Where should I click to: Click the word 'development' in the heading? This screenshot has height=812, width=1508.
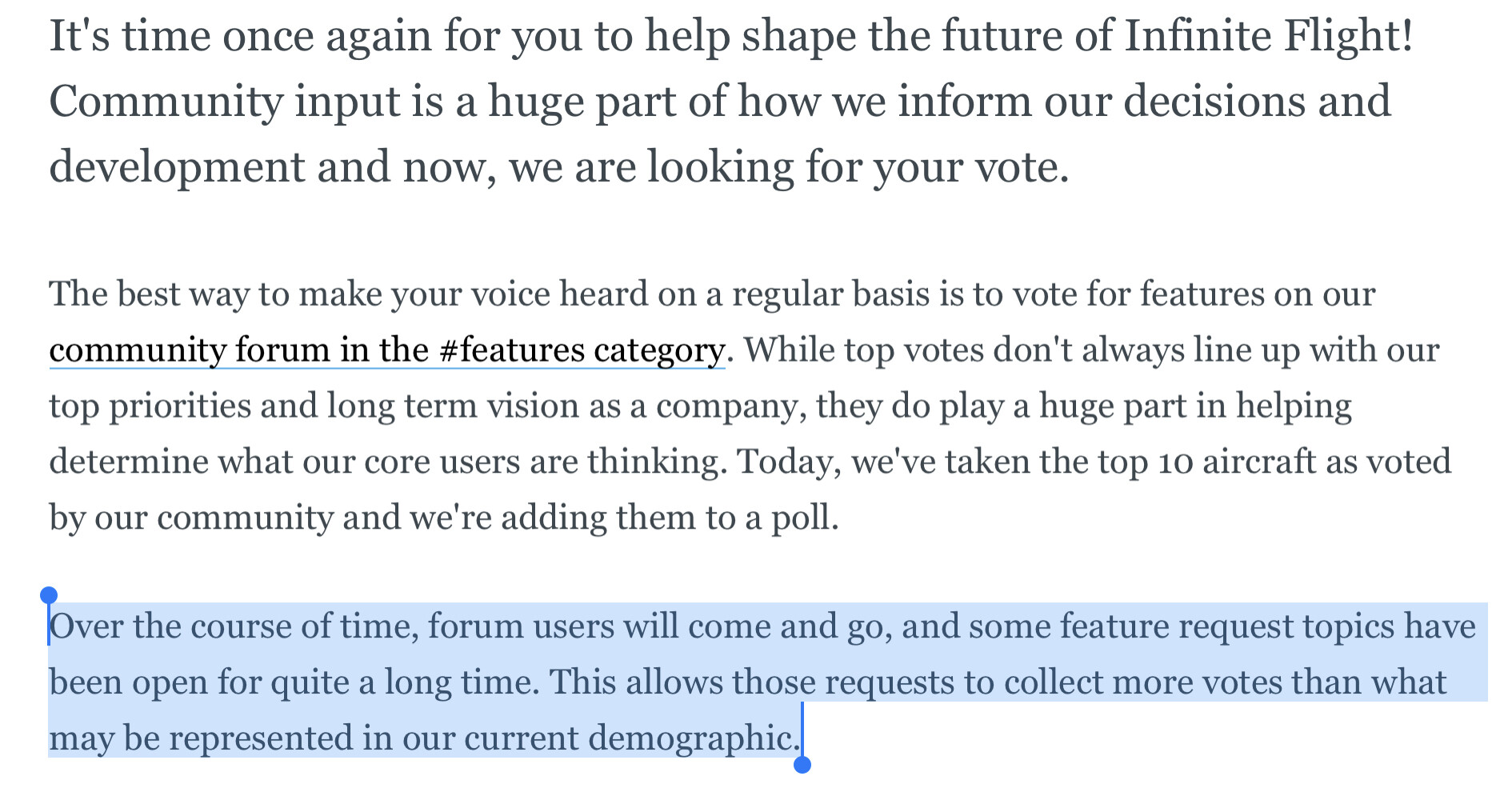tap(177, 167)
